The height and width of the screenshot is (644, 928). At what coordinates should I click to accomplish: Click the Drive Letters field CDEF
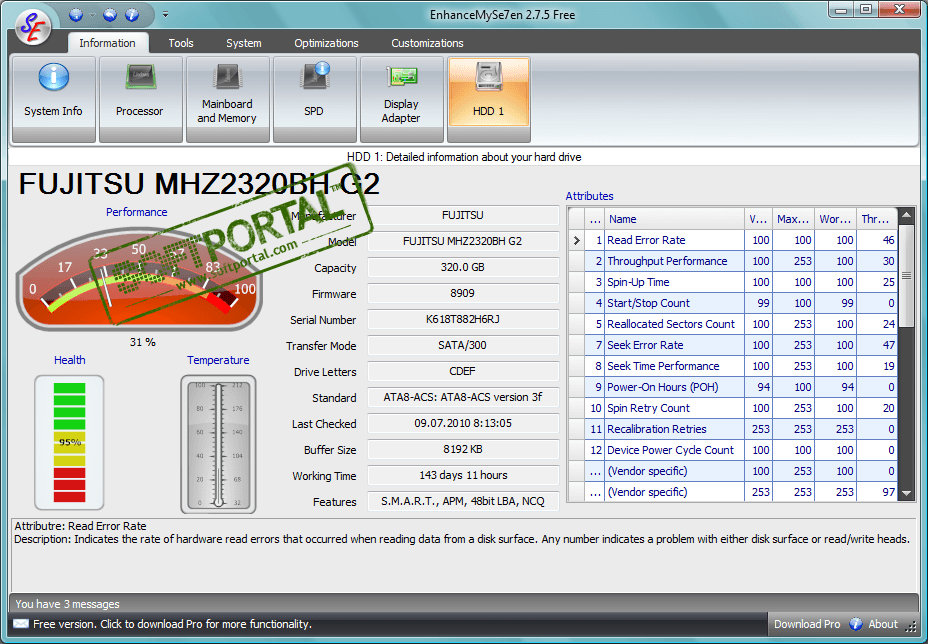coord(463,372)
